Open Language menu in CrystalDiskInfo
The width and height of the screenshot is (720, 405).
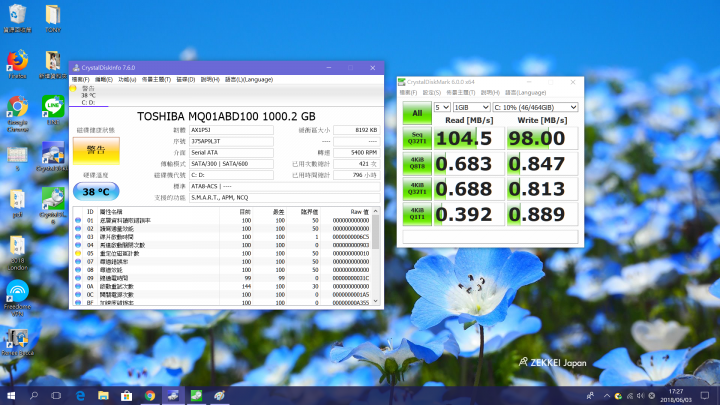[249, 79]
